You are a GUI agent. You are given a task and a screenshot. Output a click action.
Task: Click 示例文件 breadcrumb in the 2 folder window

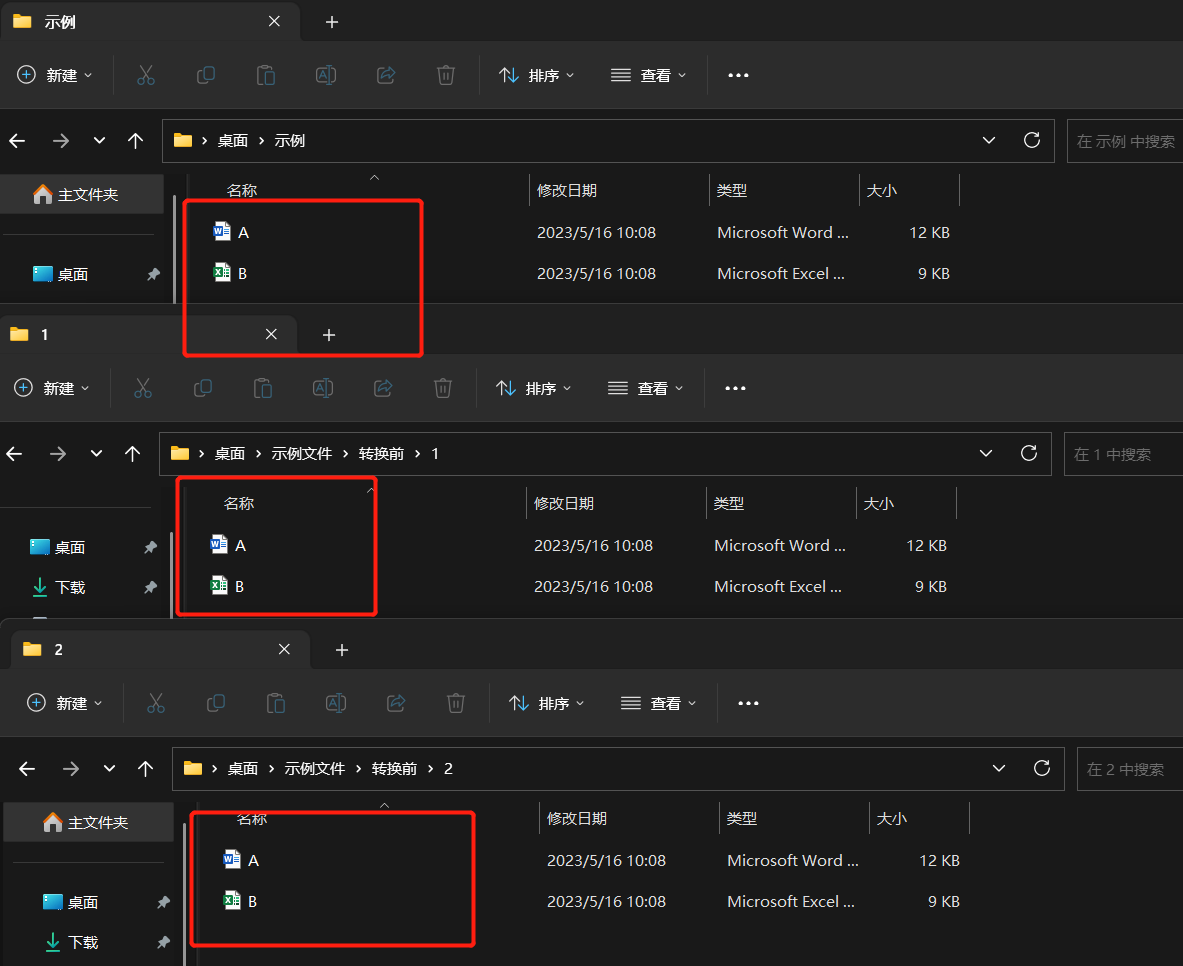click(x=315, y=768)
